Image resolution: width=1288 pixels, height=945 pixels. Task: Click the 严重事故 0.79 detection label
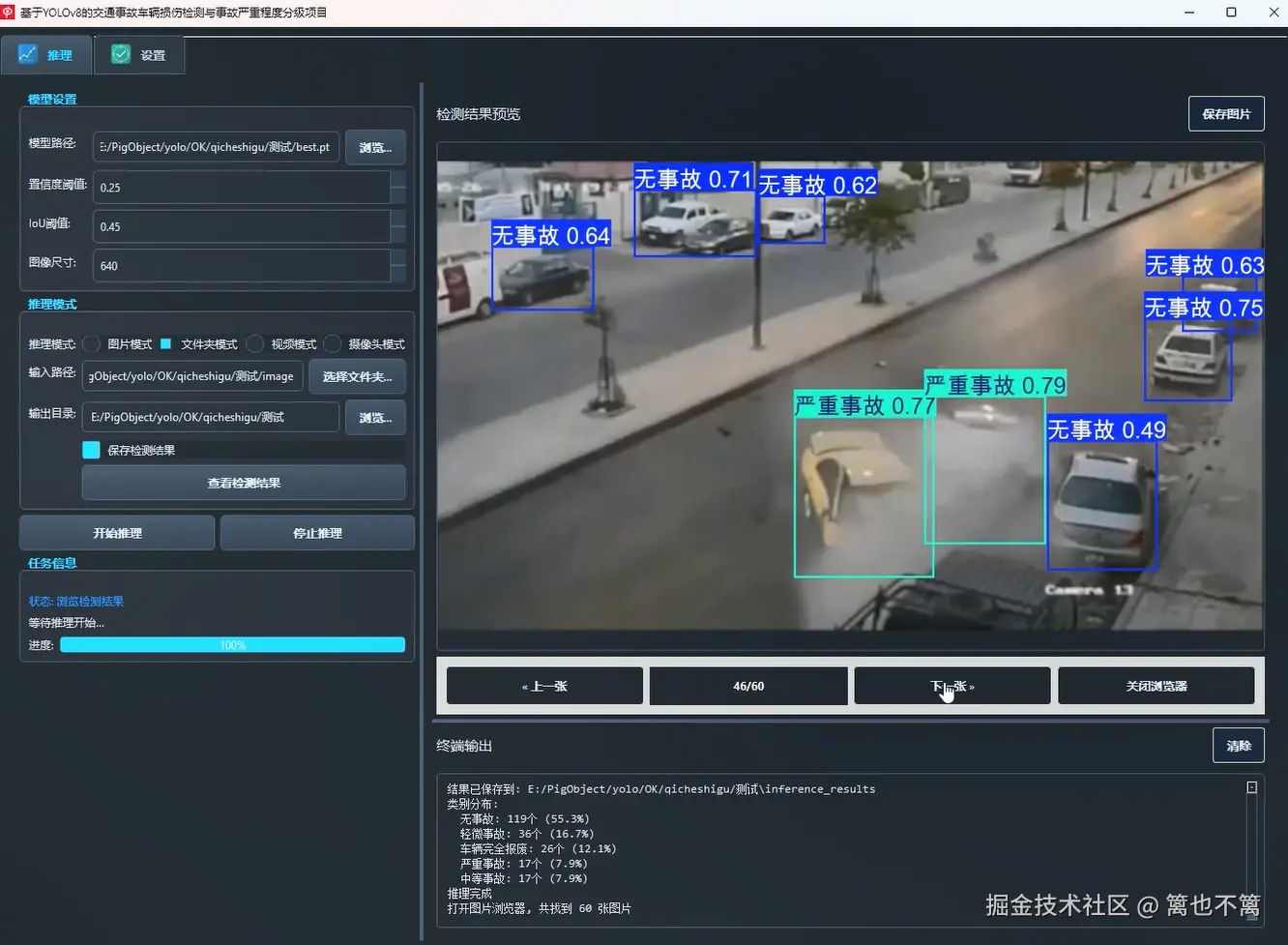(x=995, y=385)
